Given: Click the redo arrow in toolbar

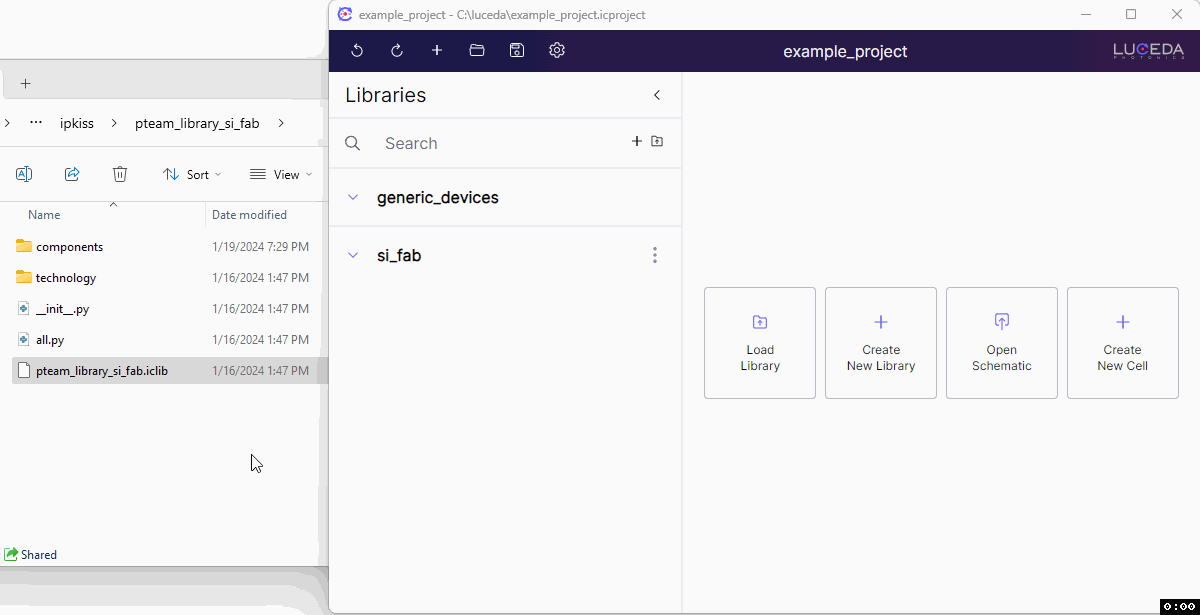Looking at the screenshot, I should (x=397, y=51).
